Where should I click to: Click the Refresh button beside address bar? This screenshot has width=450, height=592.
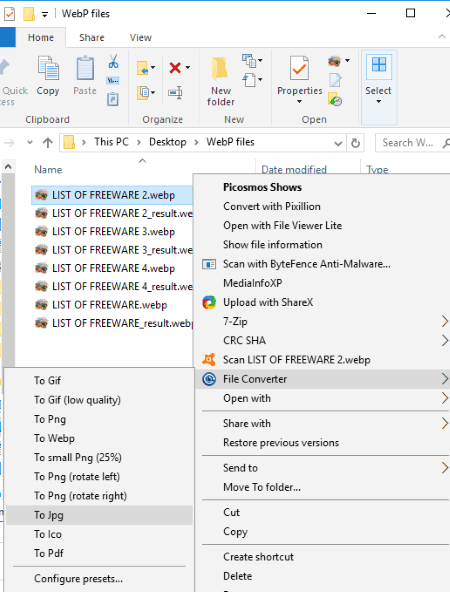[x=355, y=143]
